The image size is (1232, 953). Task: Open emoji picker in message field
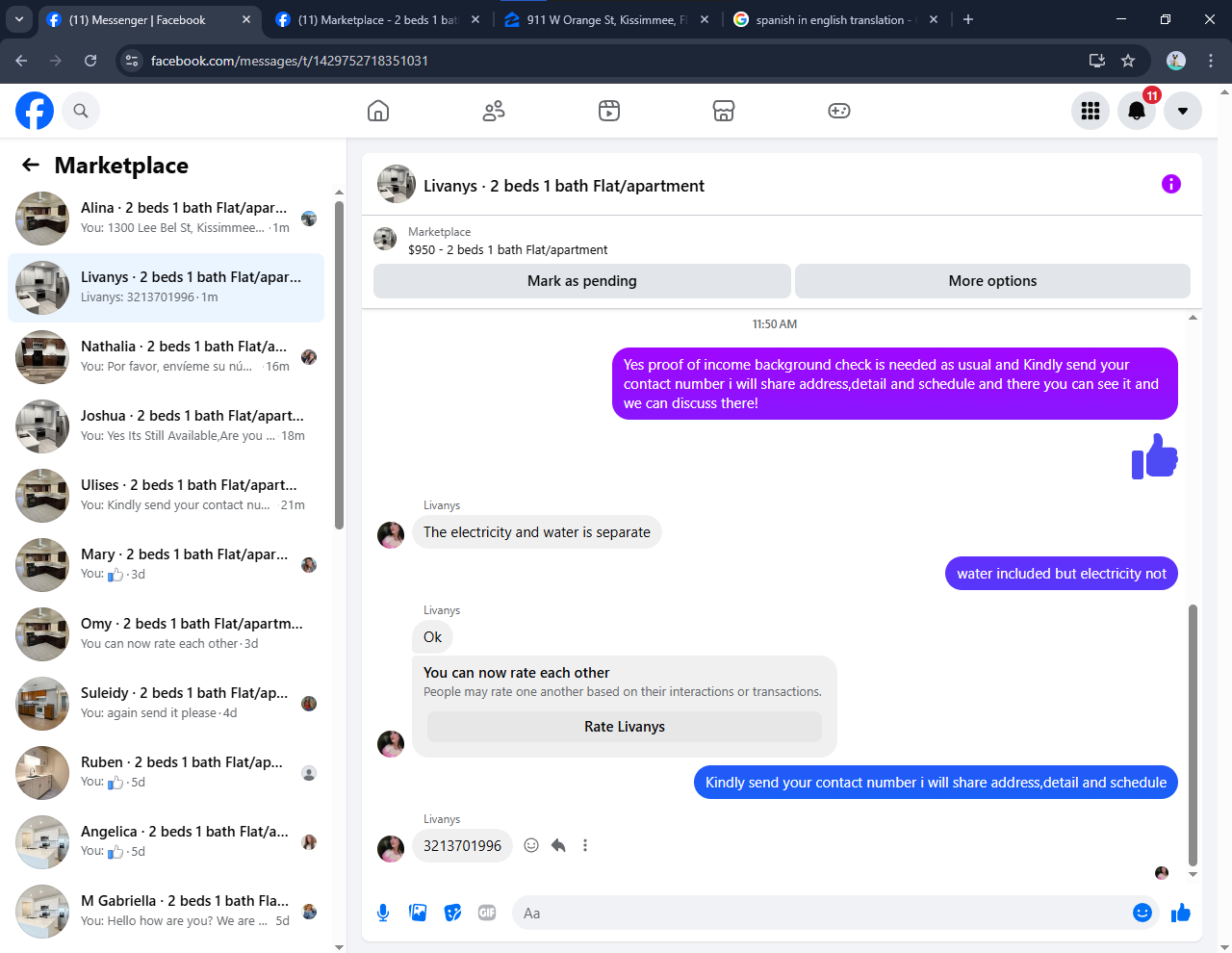point(1142,913)
